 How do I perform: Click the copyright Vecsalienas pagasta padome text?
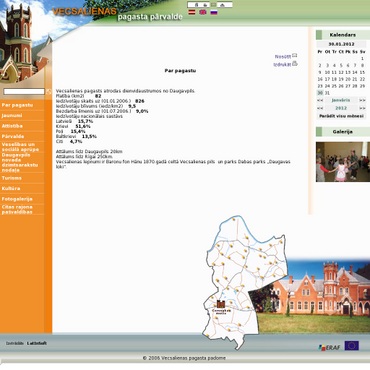(184, 358)
